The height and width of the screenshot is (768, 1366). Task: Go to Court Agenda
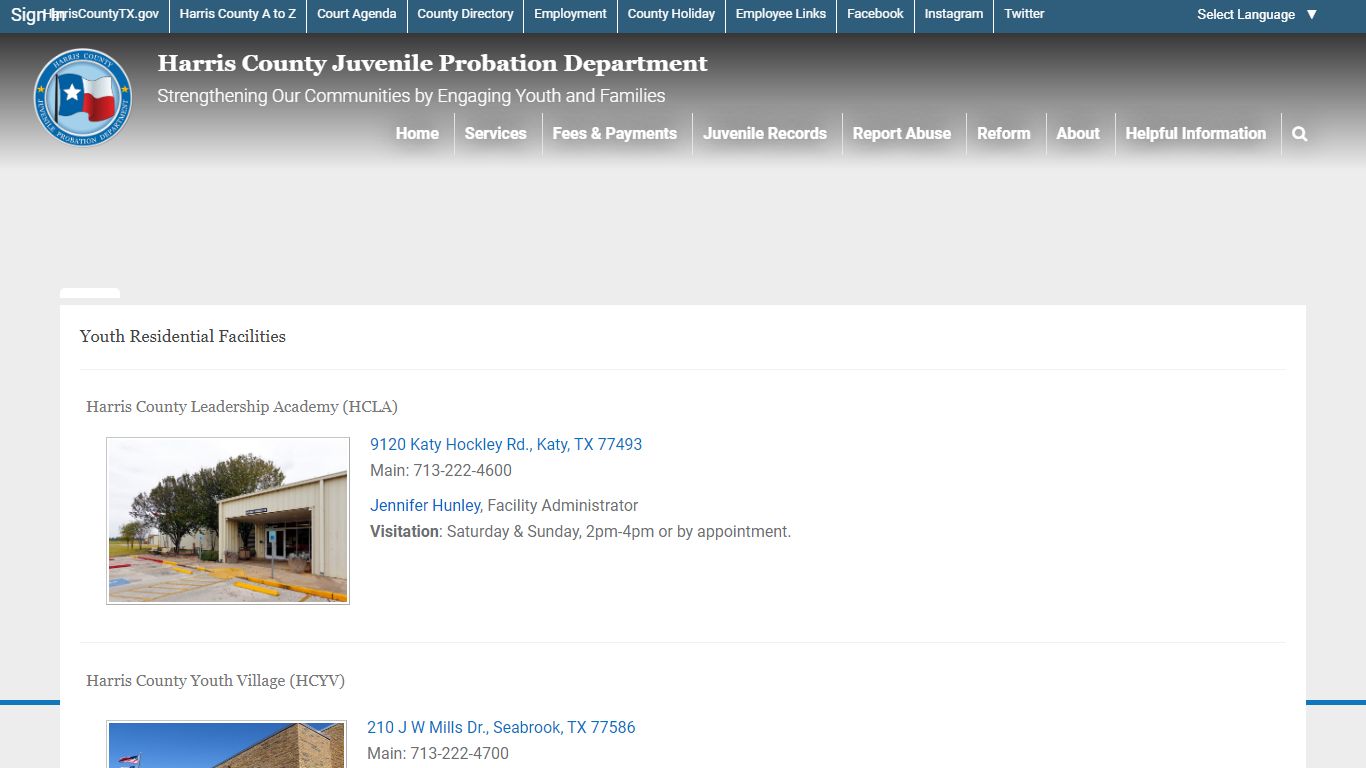click(x=357, y=14)
